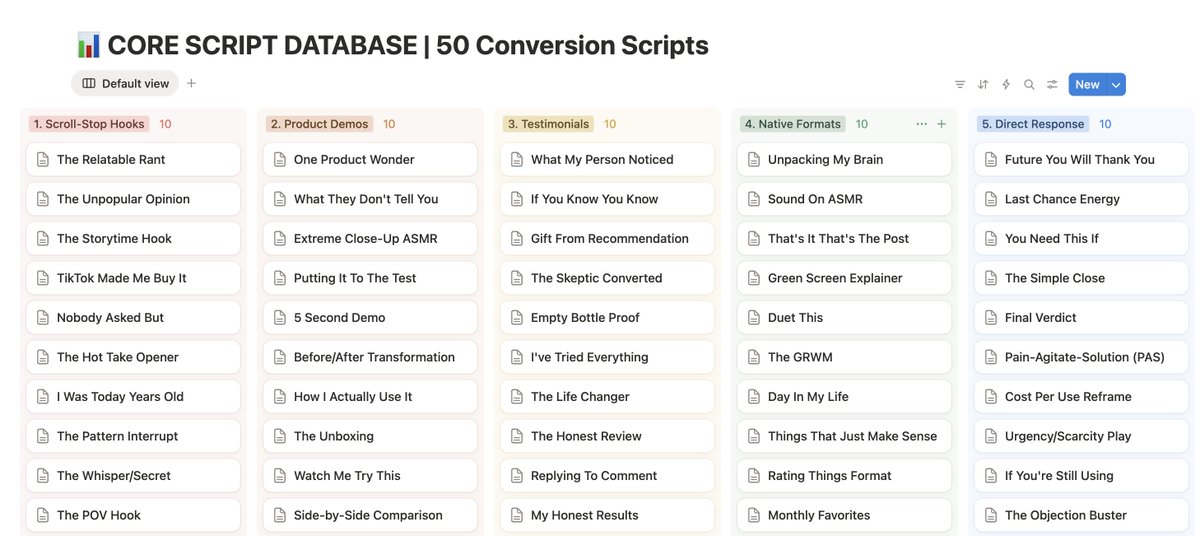
Task: Open the sort icon in the toolbar
Action: [x=983, y=85]
